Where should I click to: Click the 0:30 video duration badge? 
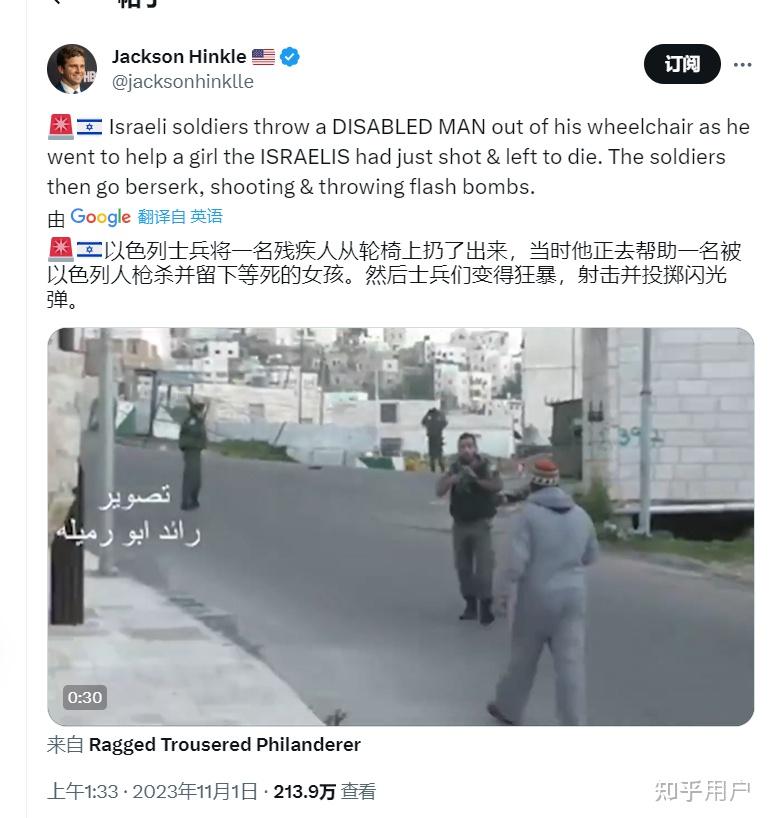point(85,697)
